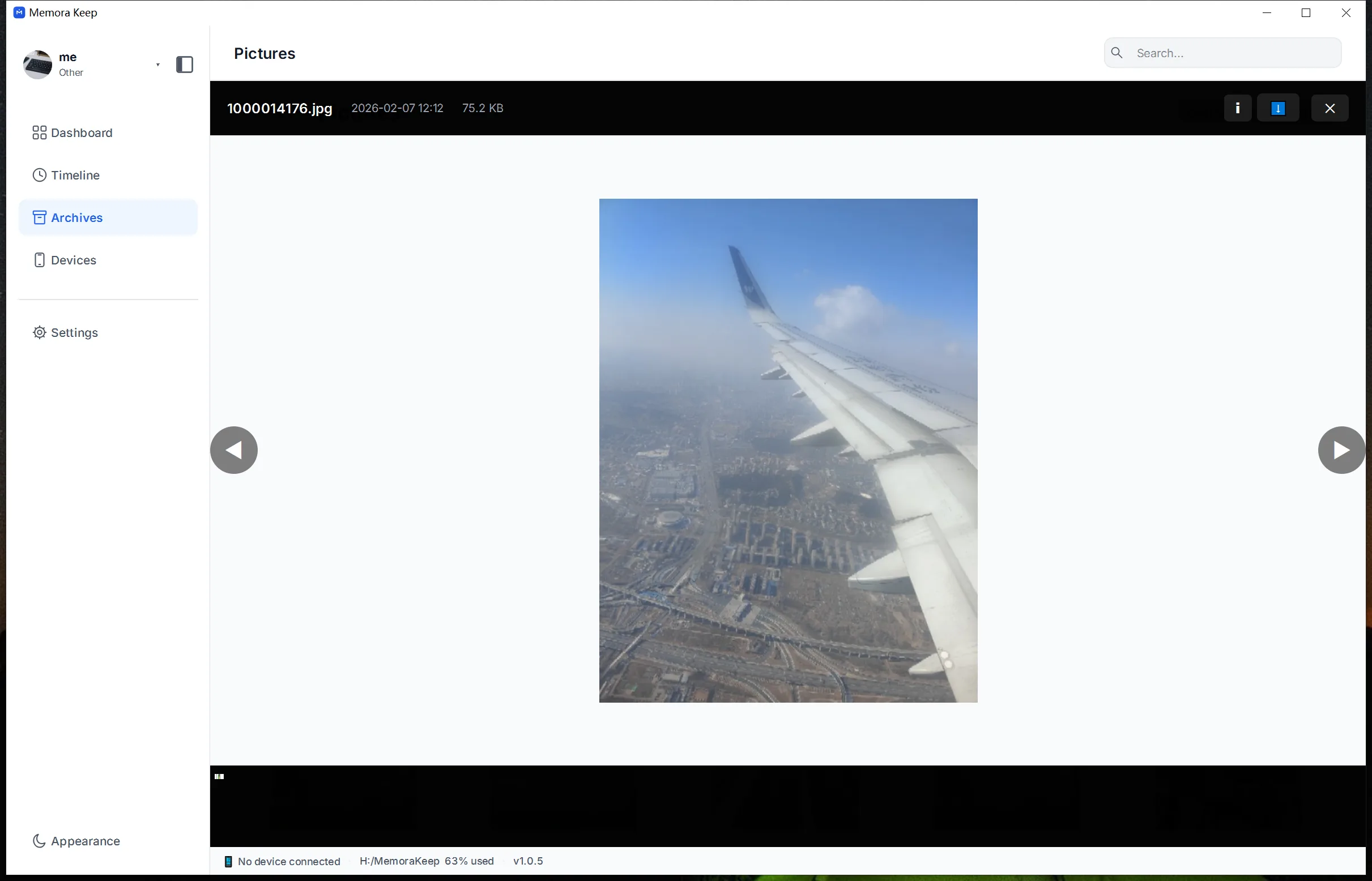This screenshot has height=881, width=1372.
Task: Click the No device connected status icon
Action: (228, 861)
